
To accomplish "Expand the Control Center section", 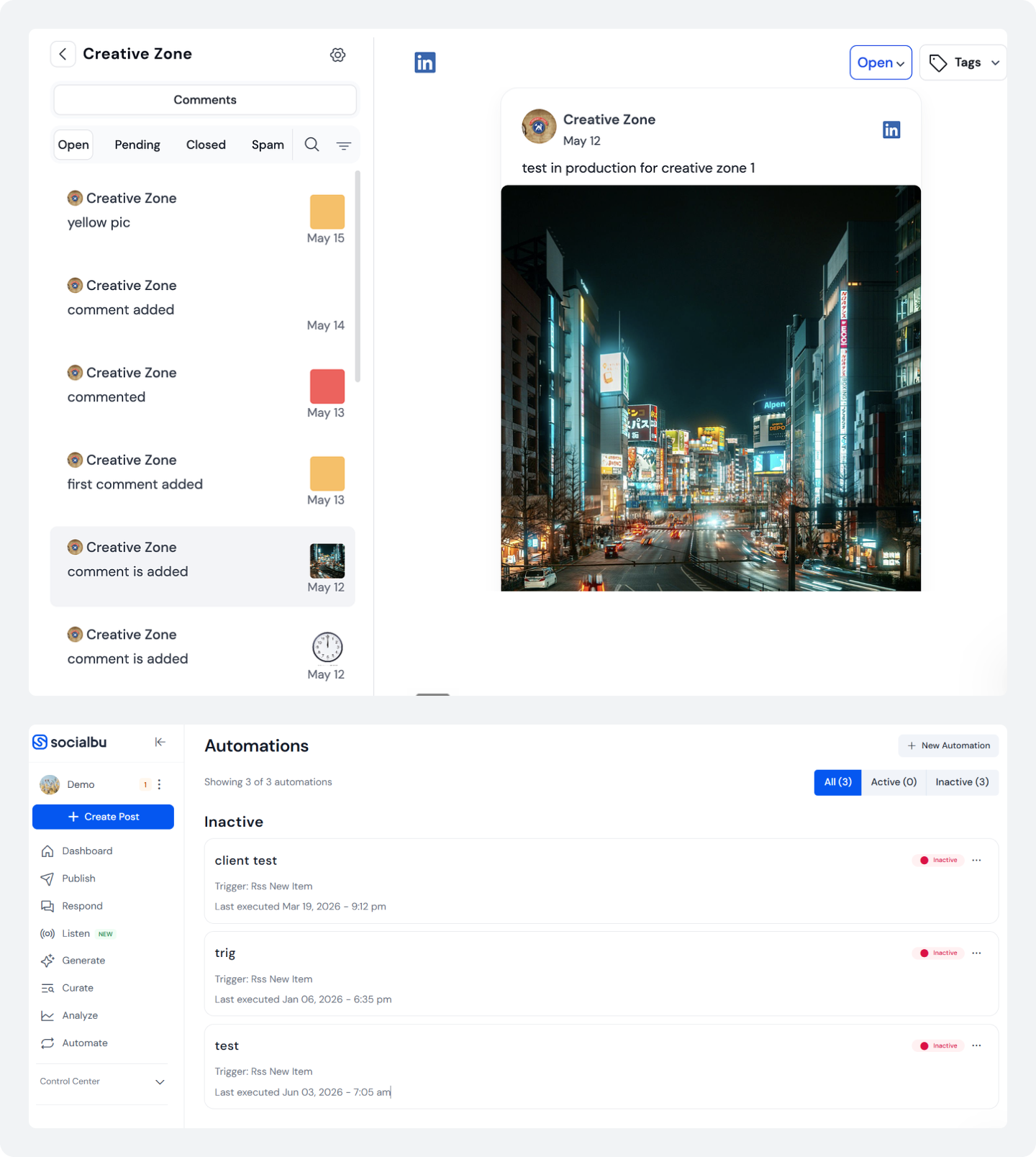I will [102, 1081].
